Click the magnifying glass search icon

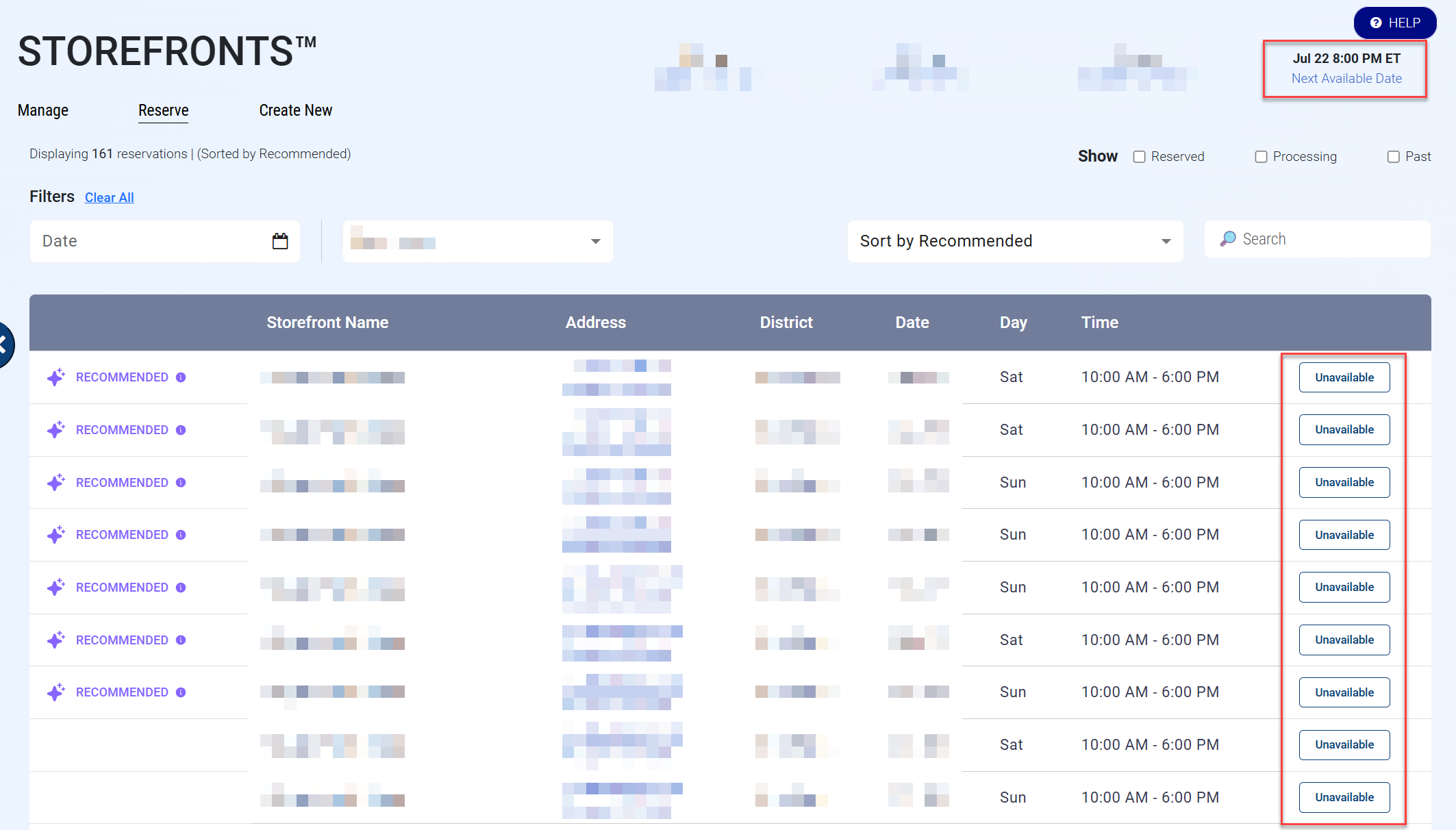point(1228,239)
